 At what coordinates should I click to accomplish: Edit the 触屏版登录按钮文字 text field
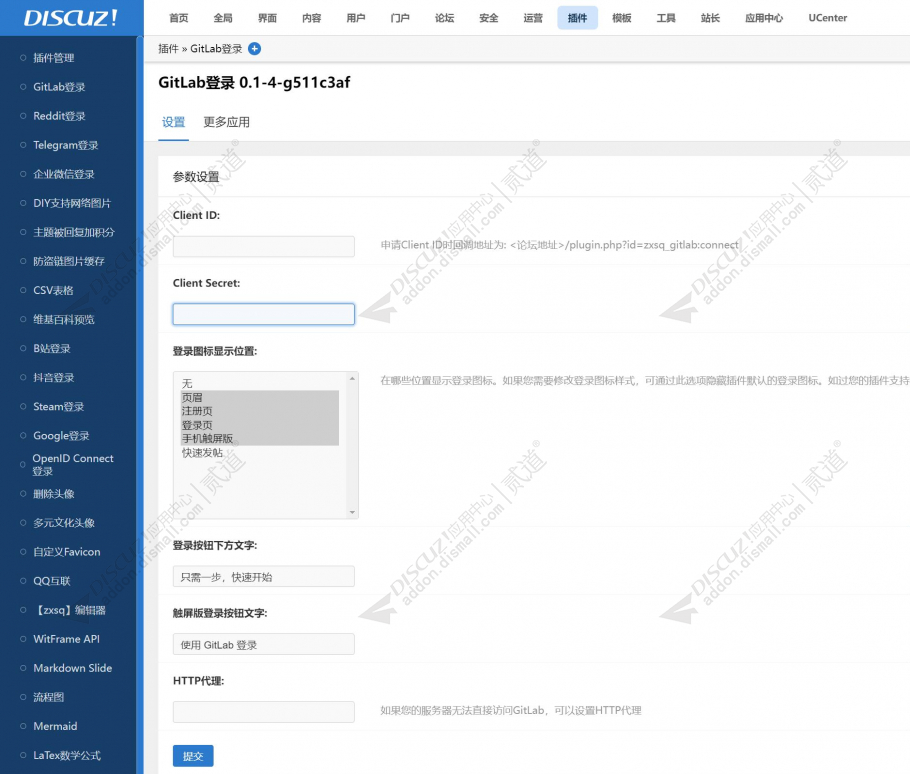[x=263, y=644]
